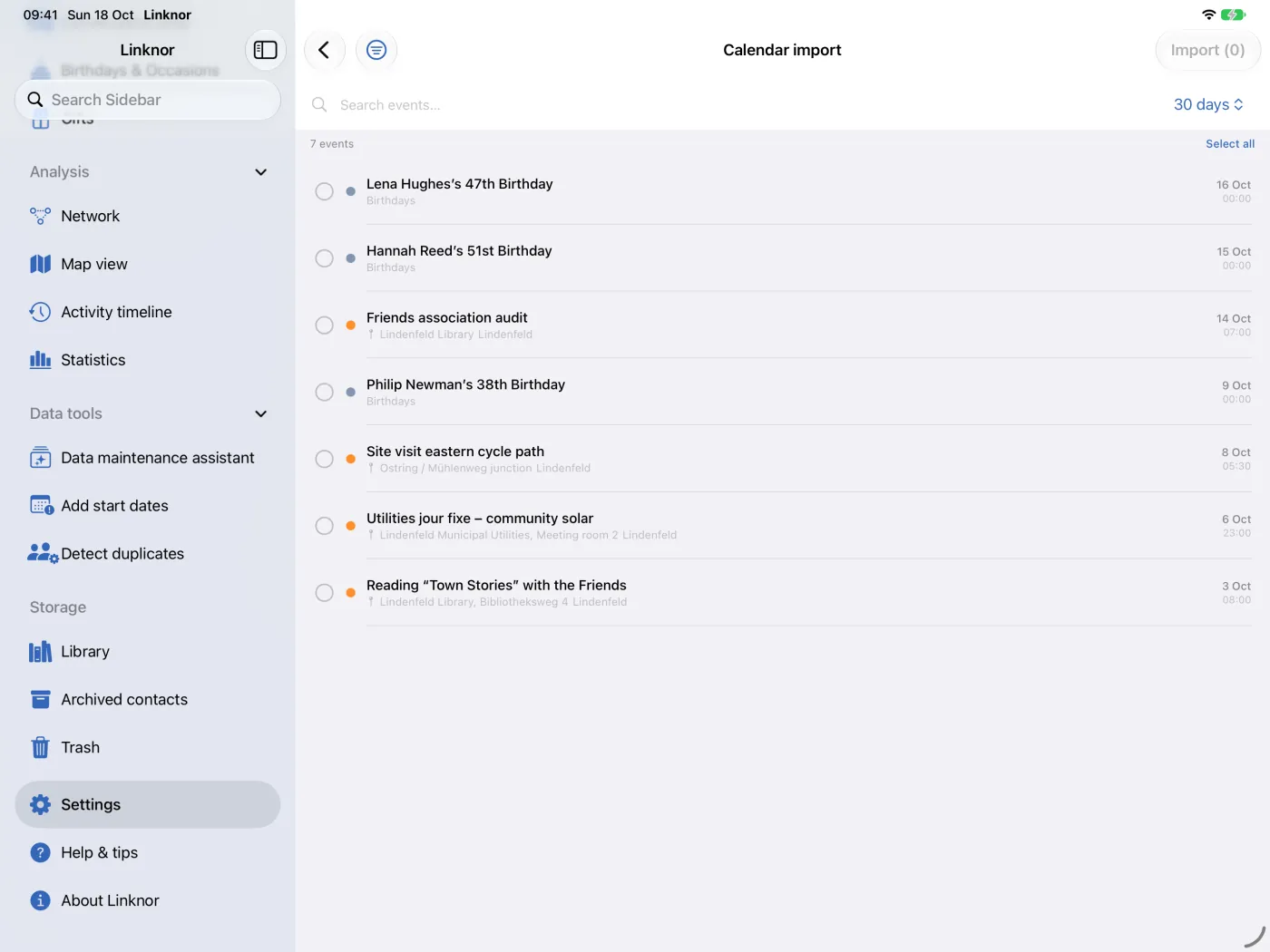Click the 7 events count label

pyautogui.click(x=332, y=144)
